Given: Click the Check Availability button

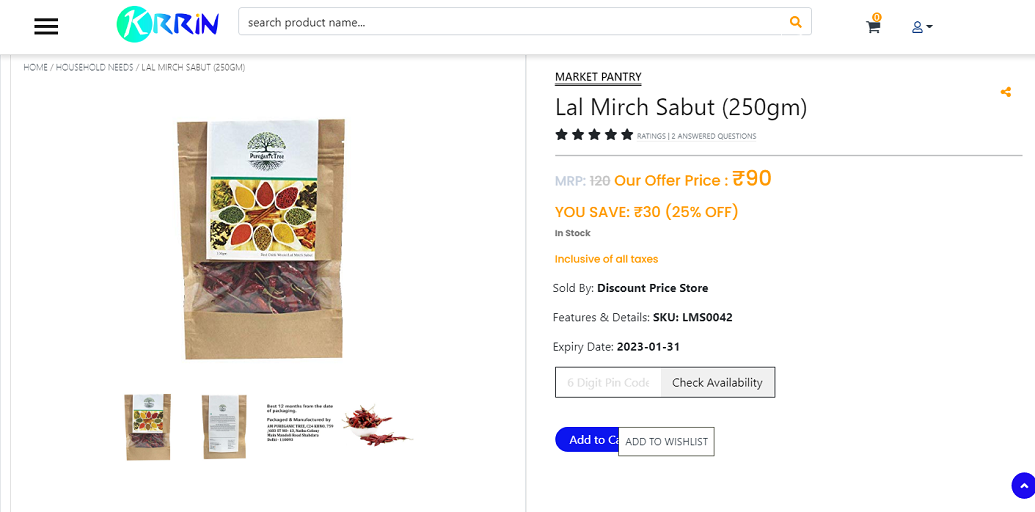Looking at the screenshot, I should tap(717, 382).
